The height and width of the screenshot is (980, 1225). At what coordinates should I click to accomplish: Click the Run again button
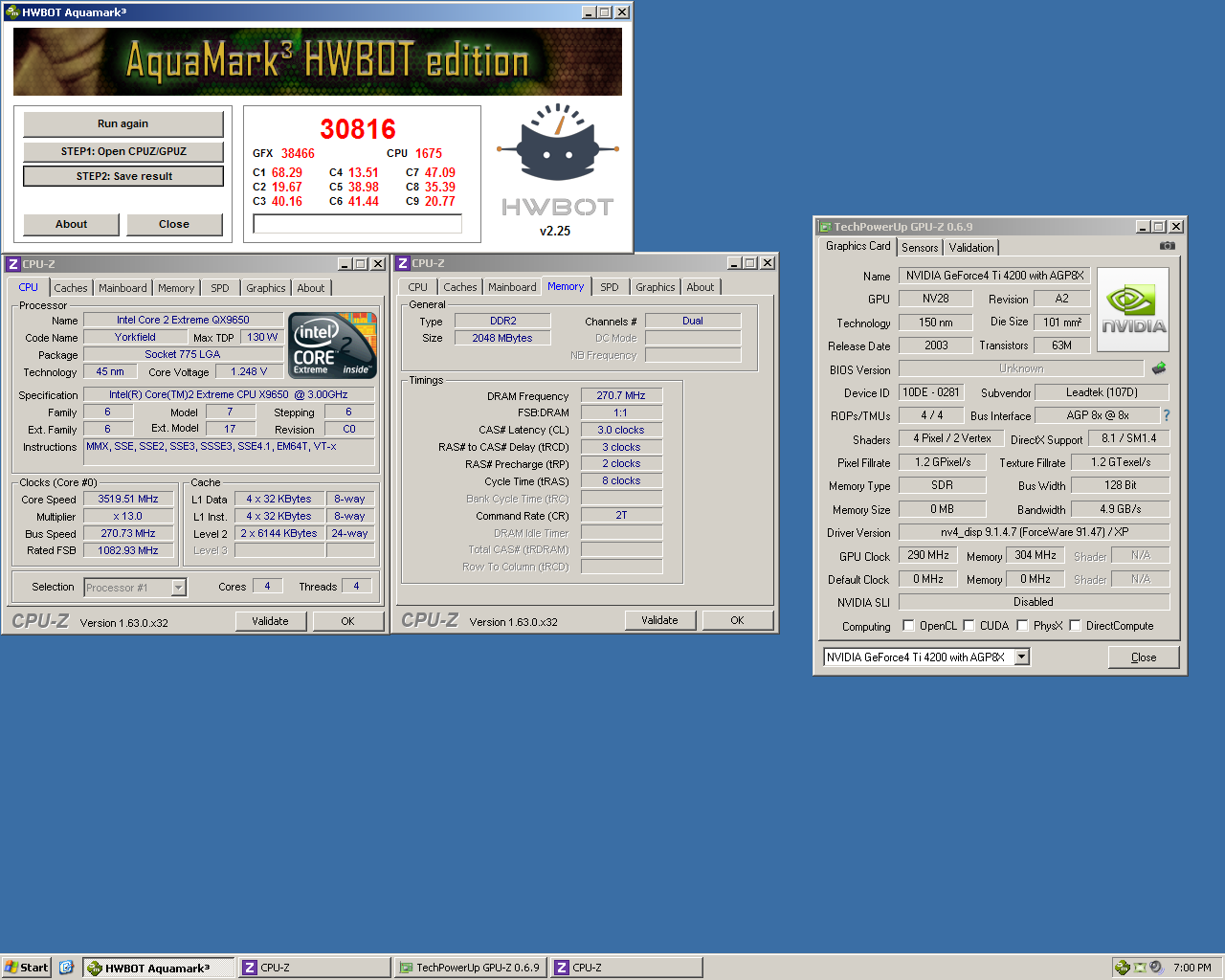click(123, 123)
